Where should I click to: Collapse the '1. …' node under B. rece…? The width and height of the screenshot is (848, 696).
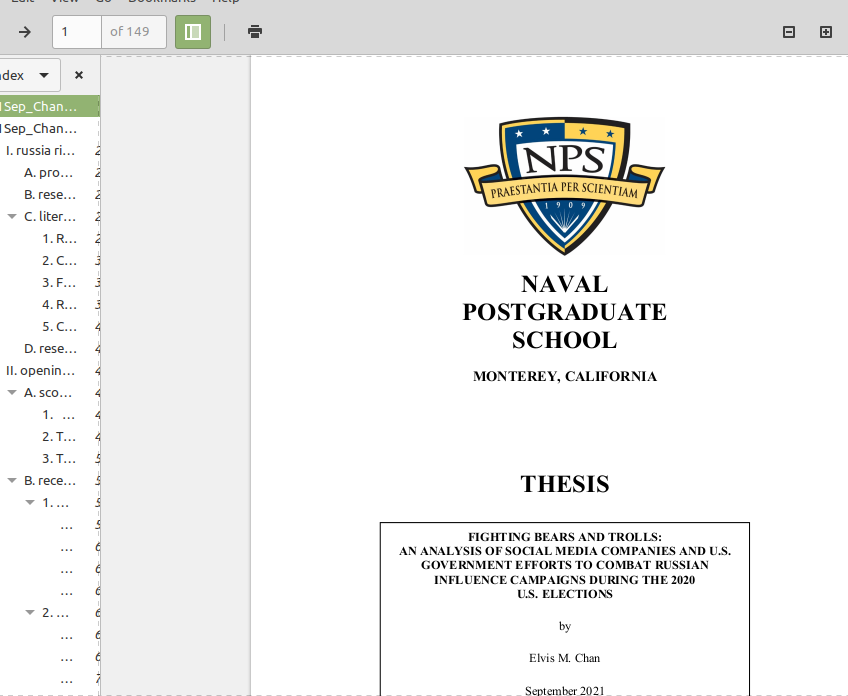click(x=30, y=503)
